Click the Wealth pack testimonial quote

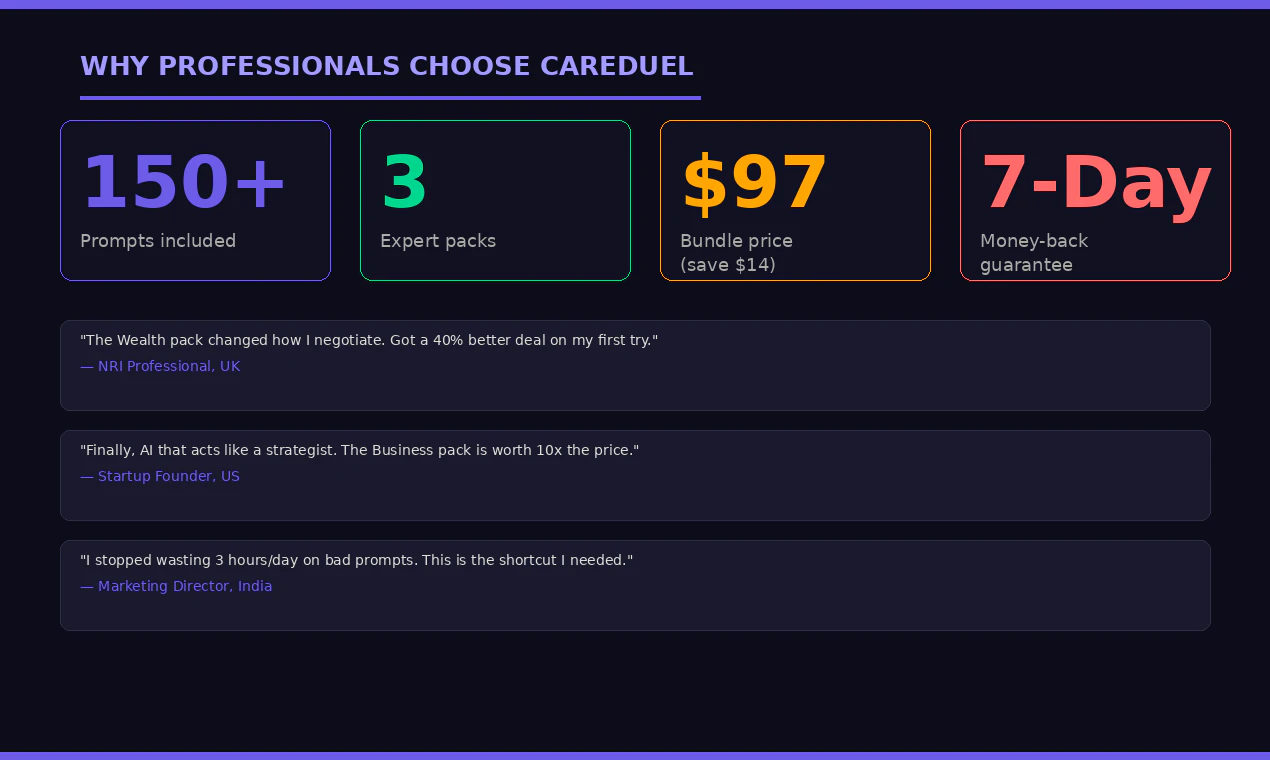369,340
